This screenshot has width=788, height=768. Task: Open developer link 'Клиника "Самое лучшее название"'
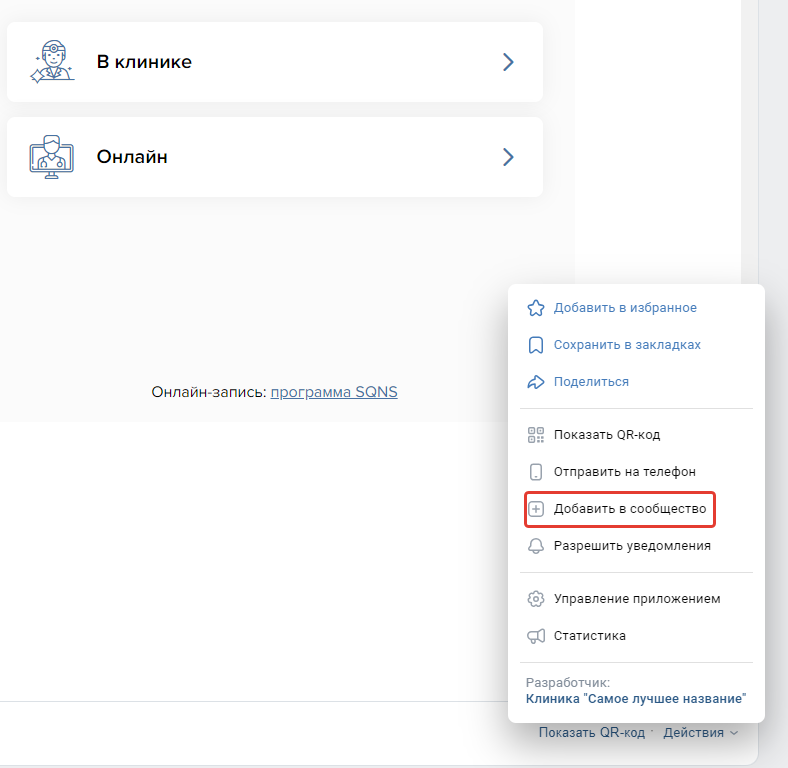point(636,699)
